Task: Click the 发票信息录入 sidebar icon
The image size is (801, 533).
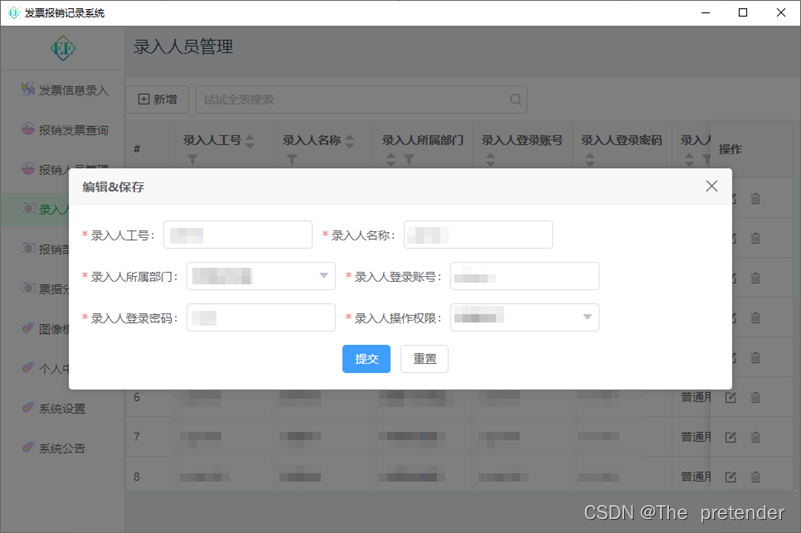Action: [28, 89]
